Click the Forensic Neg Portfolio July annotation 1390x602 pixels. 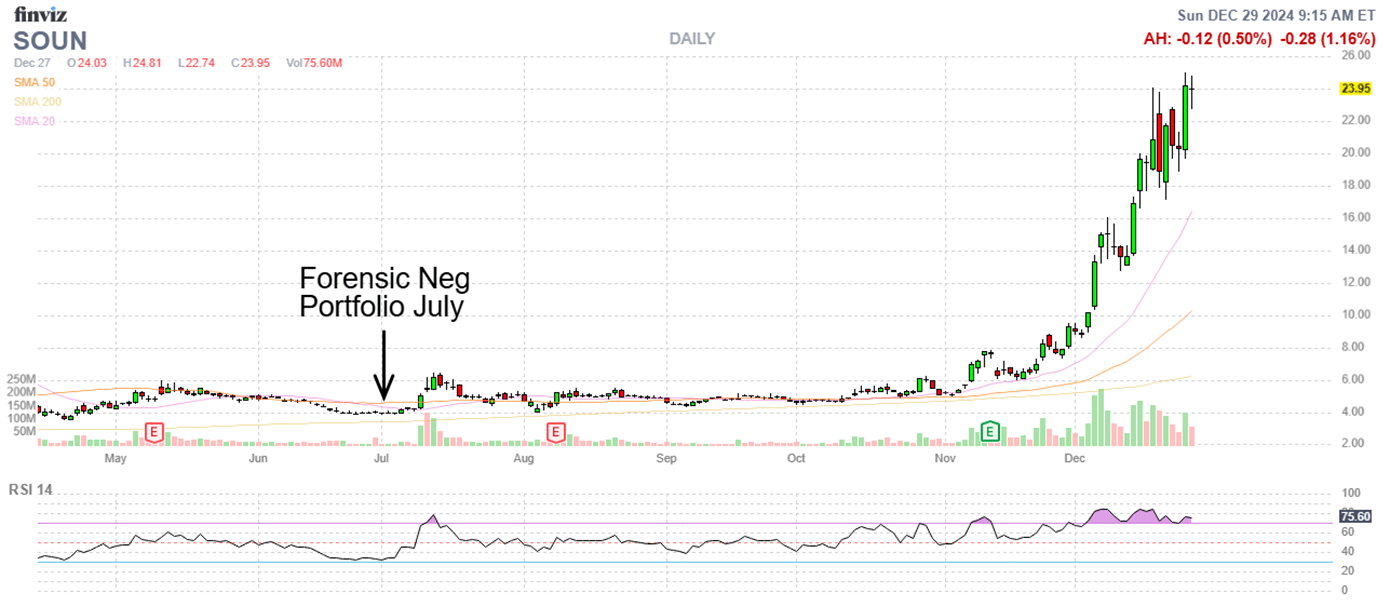coord(385,293)
